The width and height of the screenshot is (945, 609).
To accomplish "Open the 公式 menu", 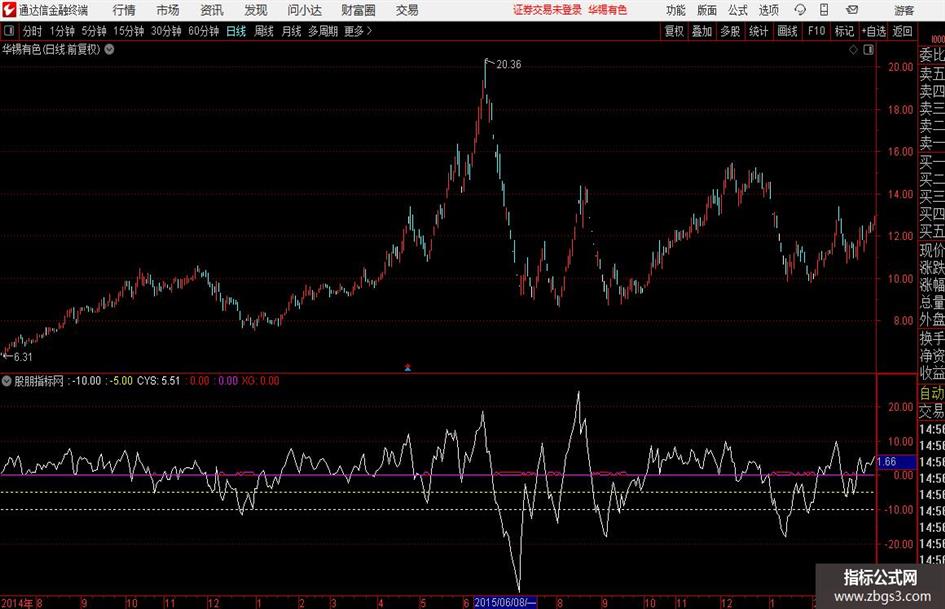I will pyautogui.click(x=738, y=10).
